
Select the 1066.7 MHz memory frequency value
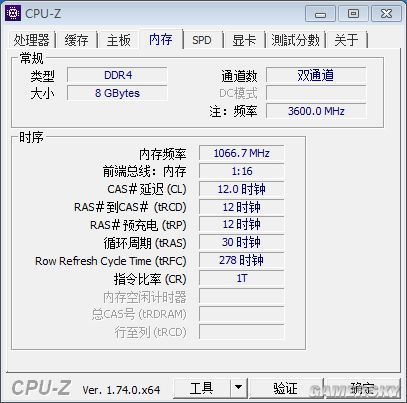click(242, 153)
